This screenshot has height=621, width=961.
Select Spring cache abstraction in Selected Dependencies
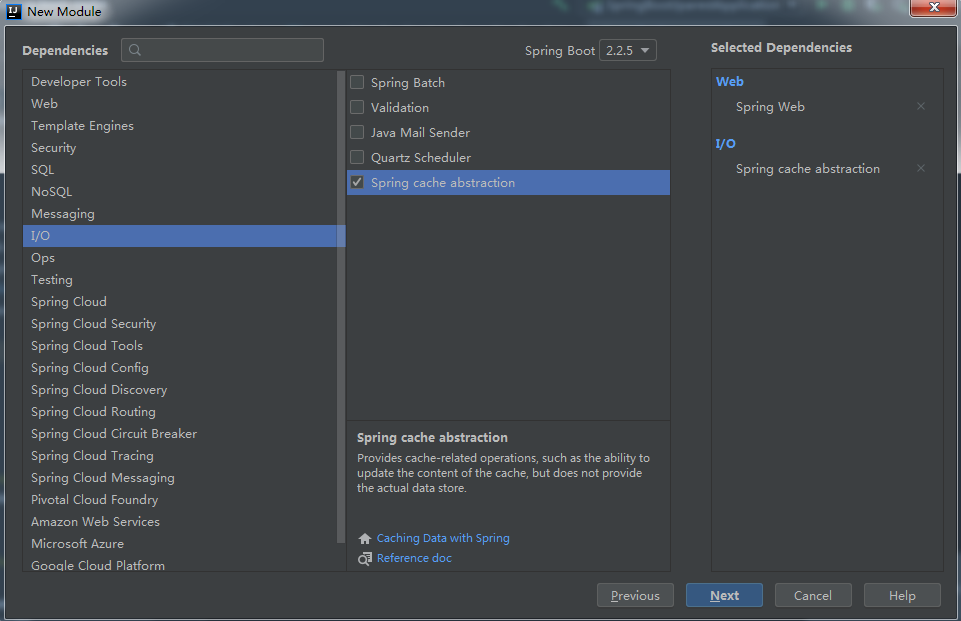(x=808, y=169)
